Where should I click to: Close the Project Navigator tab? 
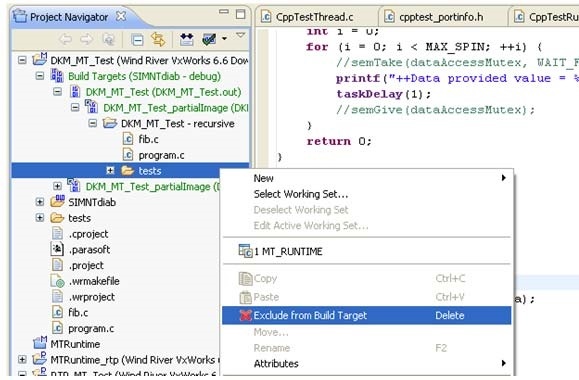[x=121, y=16]
